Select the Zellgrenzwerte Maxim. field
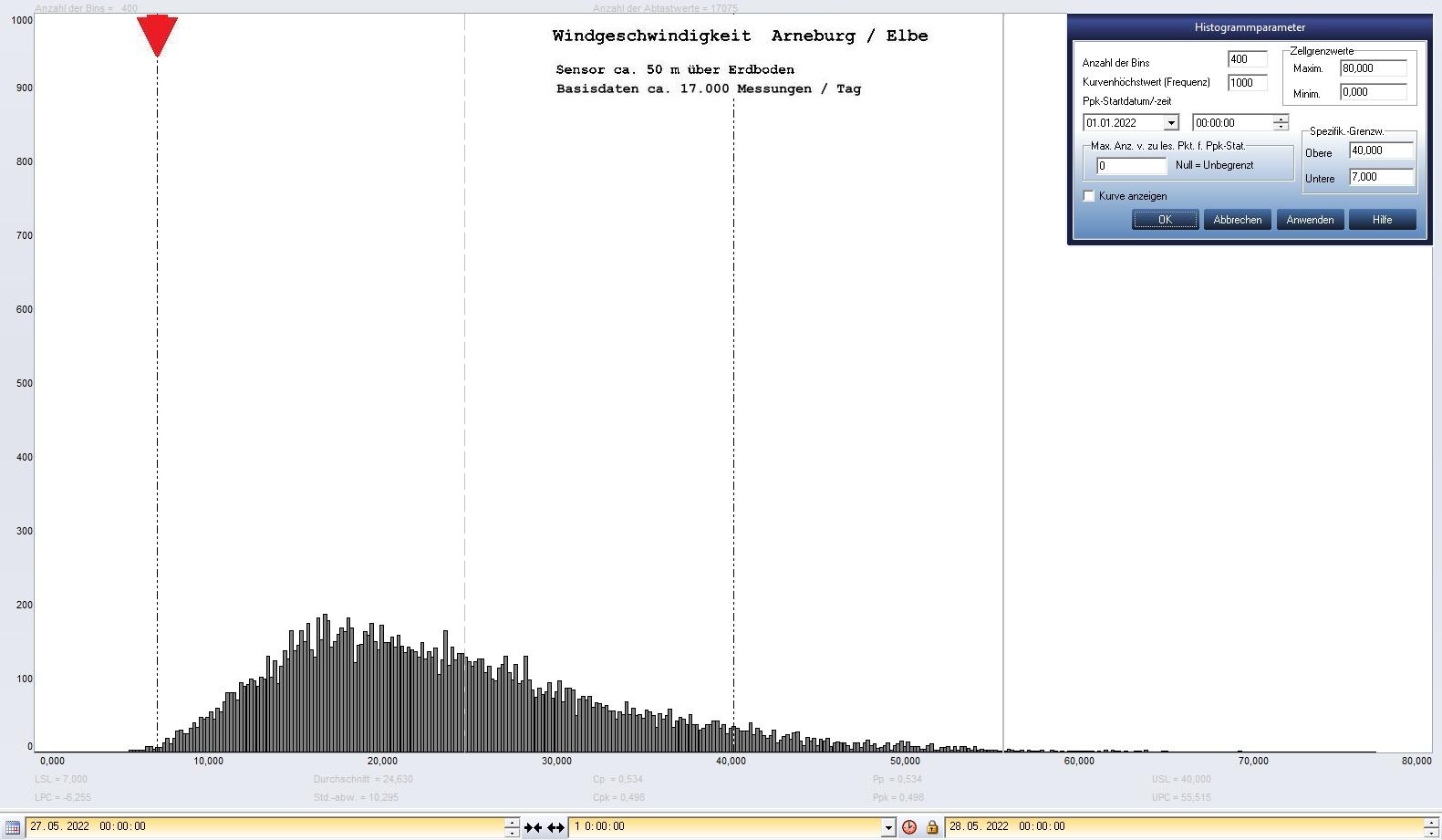This screenshot has width=1442, height=840. 1373,68
